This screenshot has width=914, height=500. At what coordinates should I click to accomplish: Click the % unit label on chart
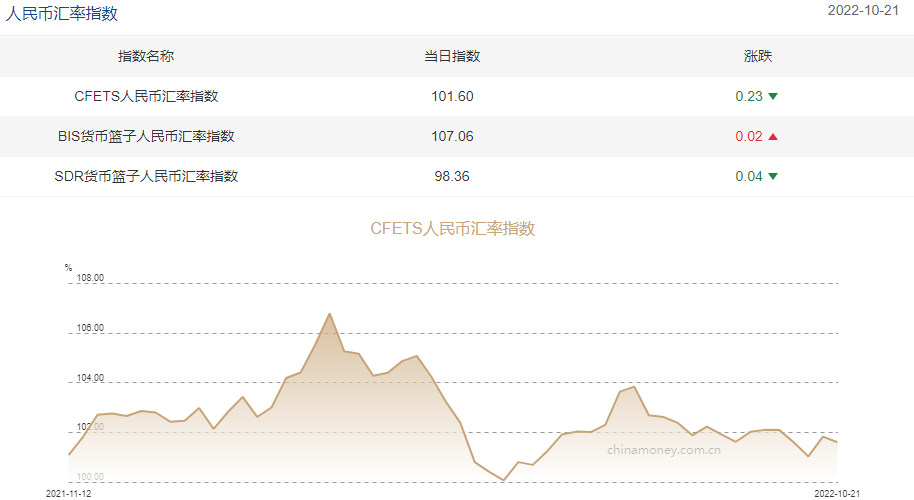tap(68, 268)
